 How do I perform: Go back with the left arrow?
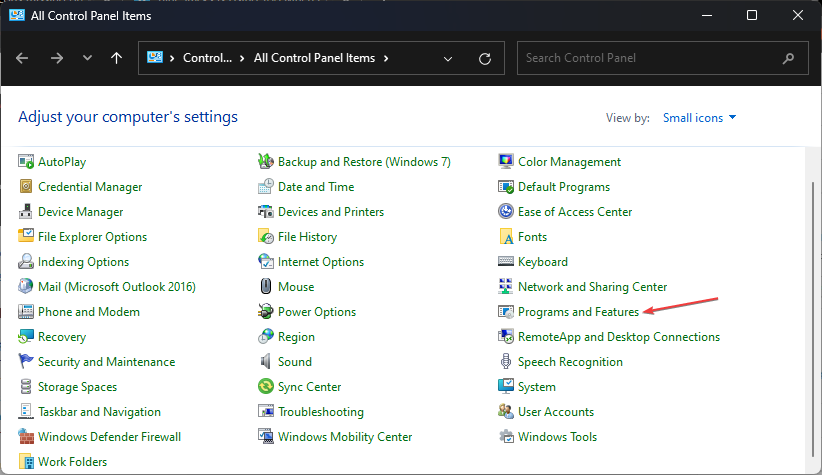pyautogui.click(x=22, y=58)
